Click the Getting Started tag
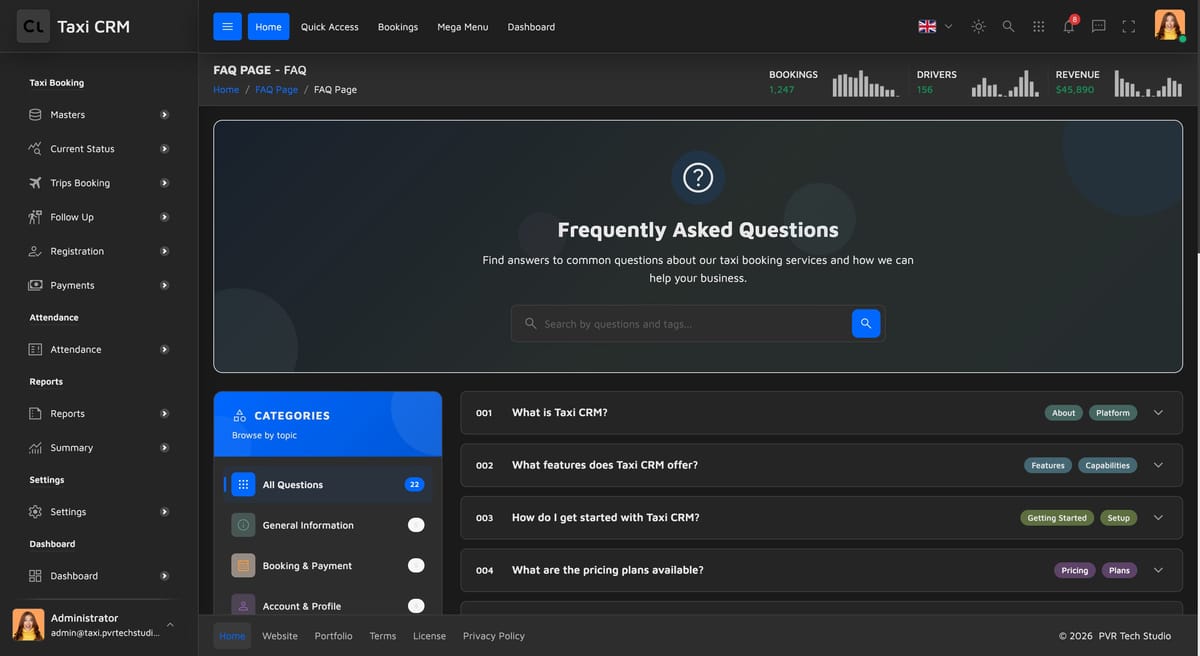The width and height of the screenshot is (1200, 656). (x=1057, y=518)
